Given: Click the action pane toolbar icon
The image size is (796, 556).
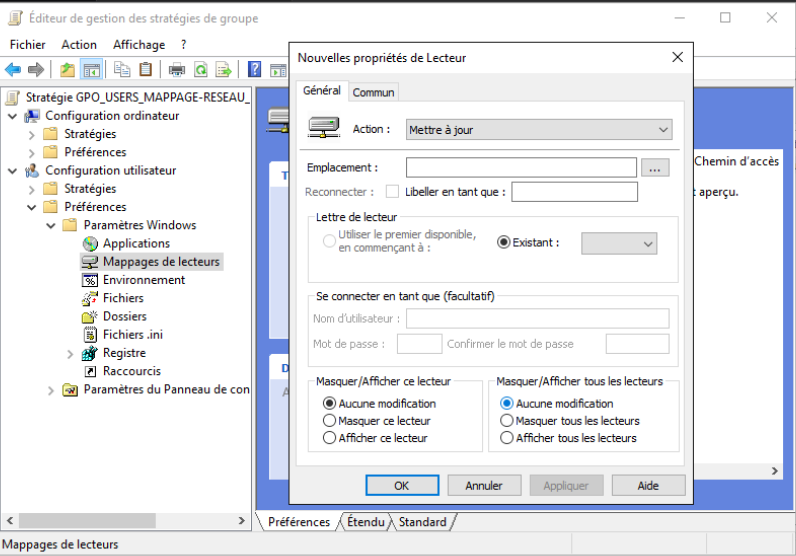Looking at the screenshot, I should (279, 70).
